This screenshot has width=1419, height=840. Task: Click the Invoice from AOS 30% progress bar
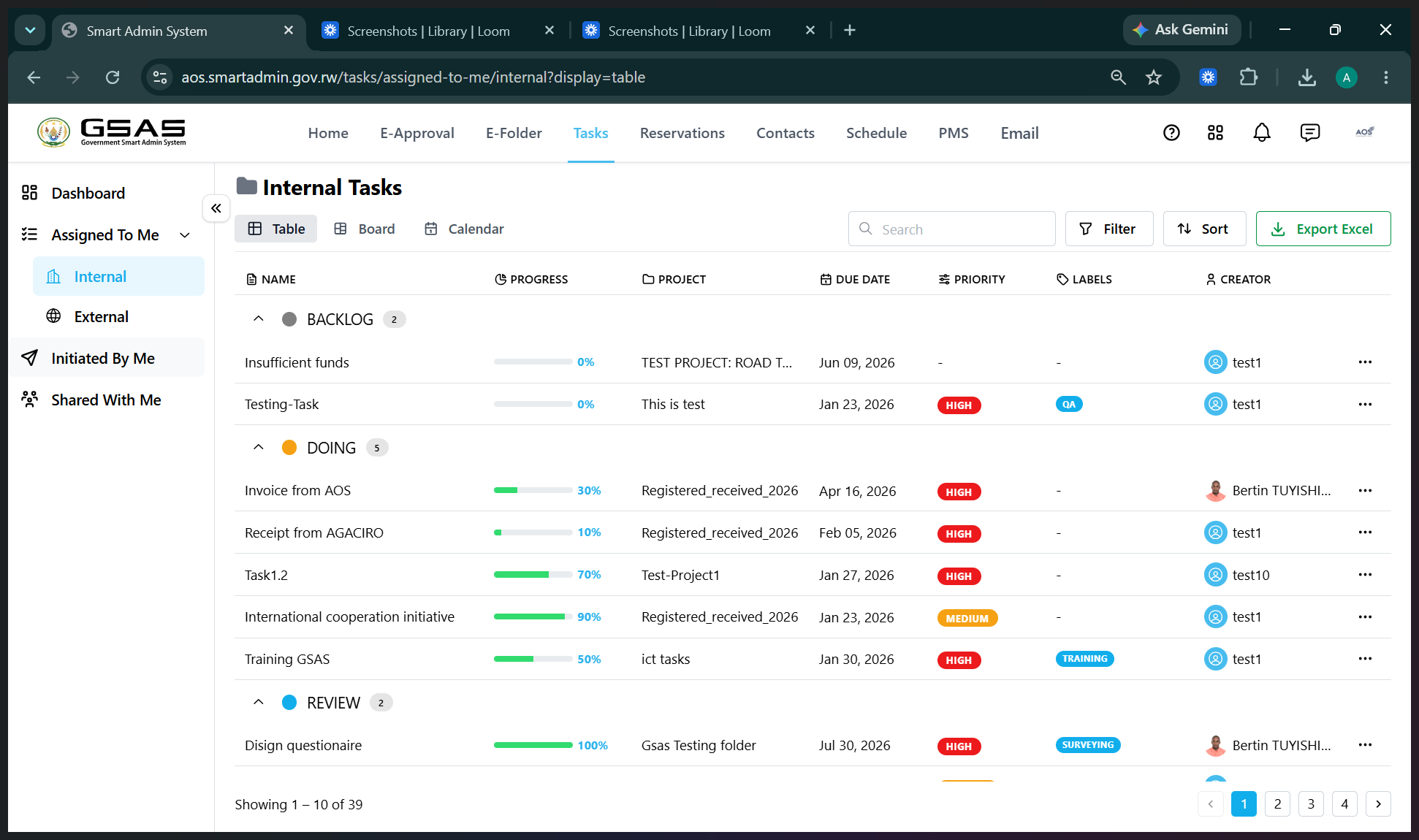[x=533, y=490]
